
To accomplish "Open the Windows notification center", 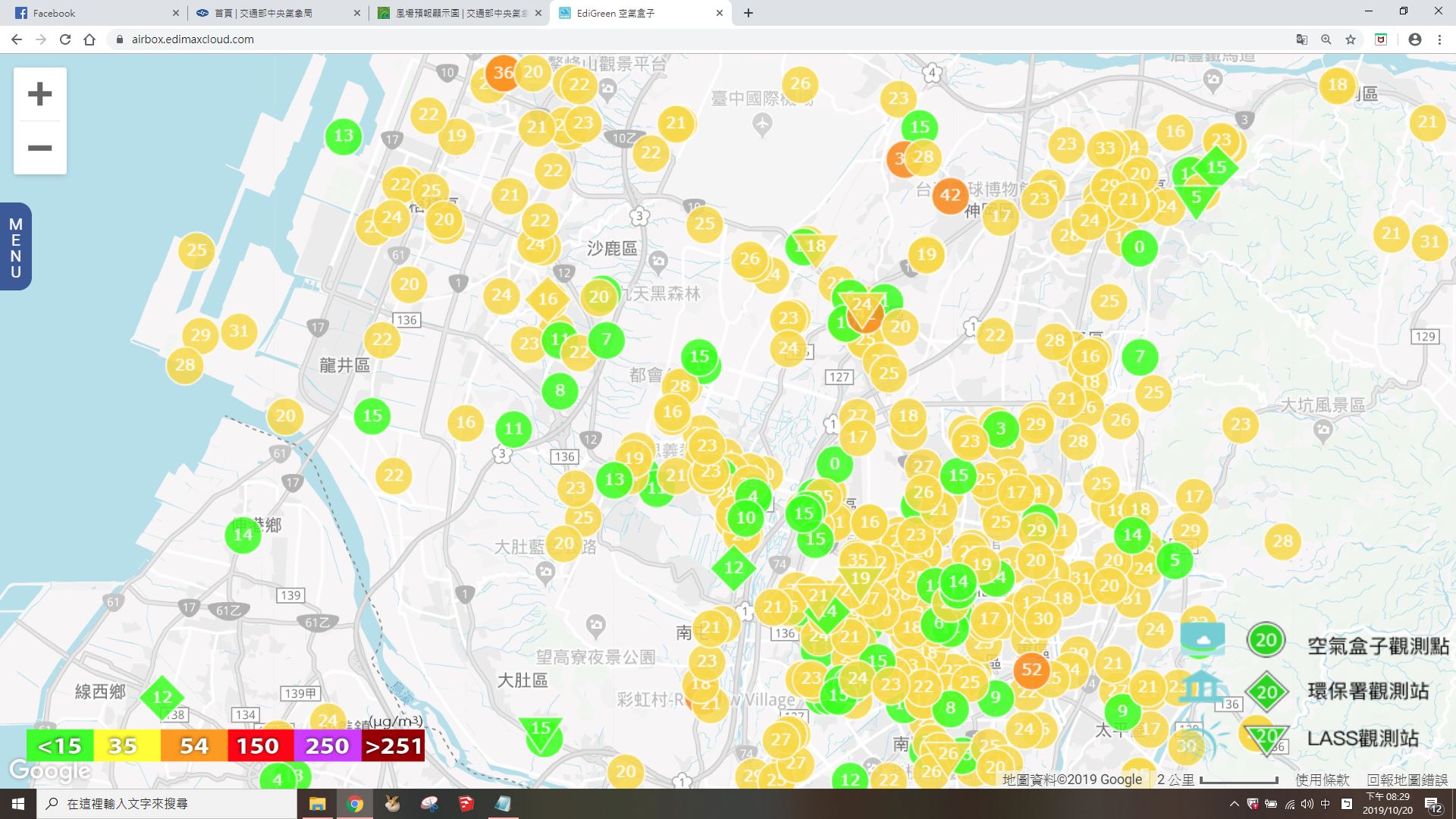I will click(x=1432, y=804).
